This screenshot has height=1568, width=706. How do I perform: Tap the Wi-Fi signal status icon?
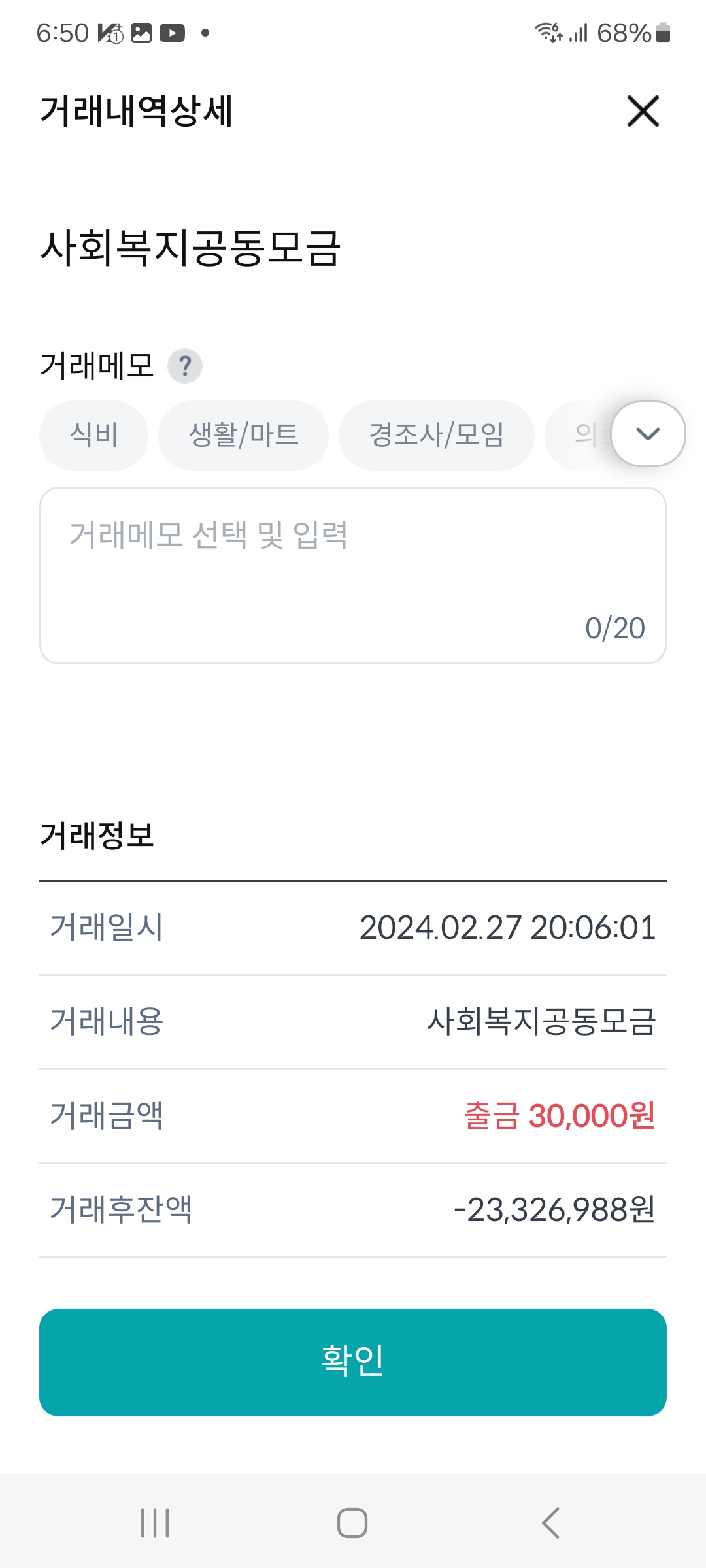point(548,32)
